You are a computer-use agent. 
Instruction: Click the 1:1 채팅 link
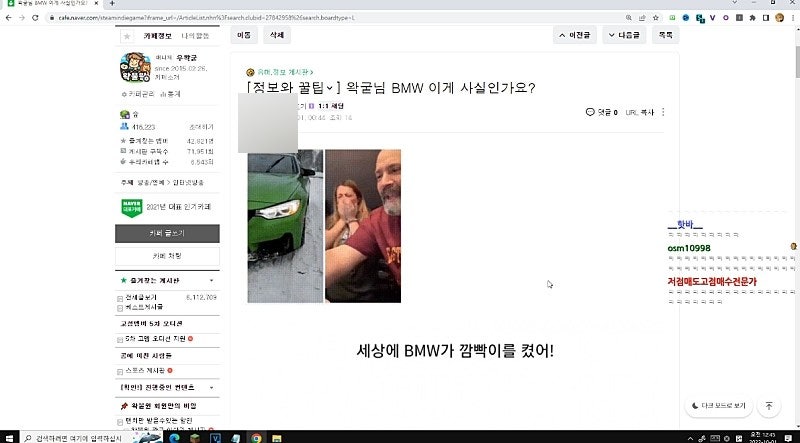pos(331,106)
